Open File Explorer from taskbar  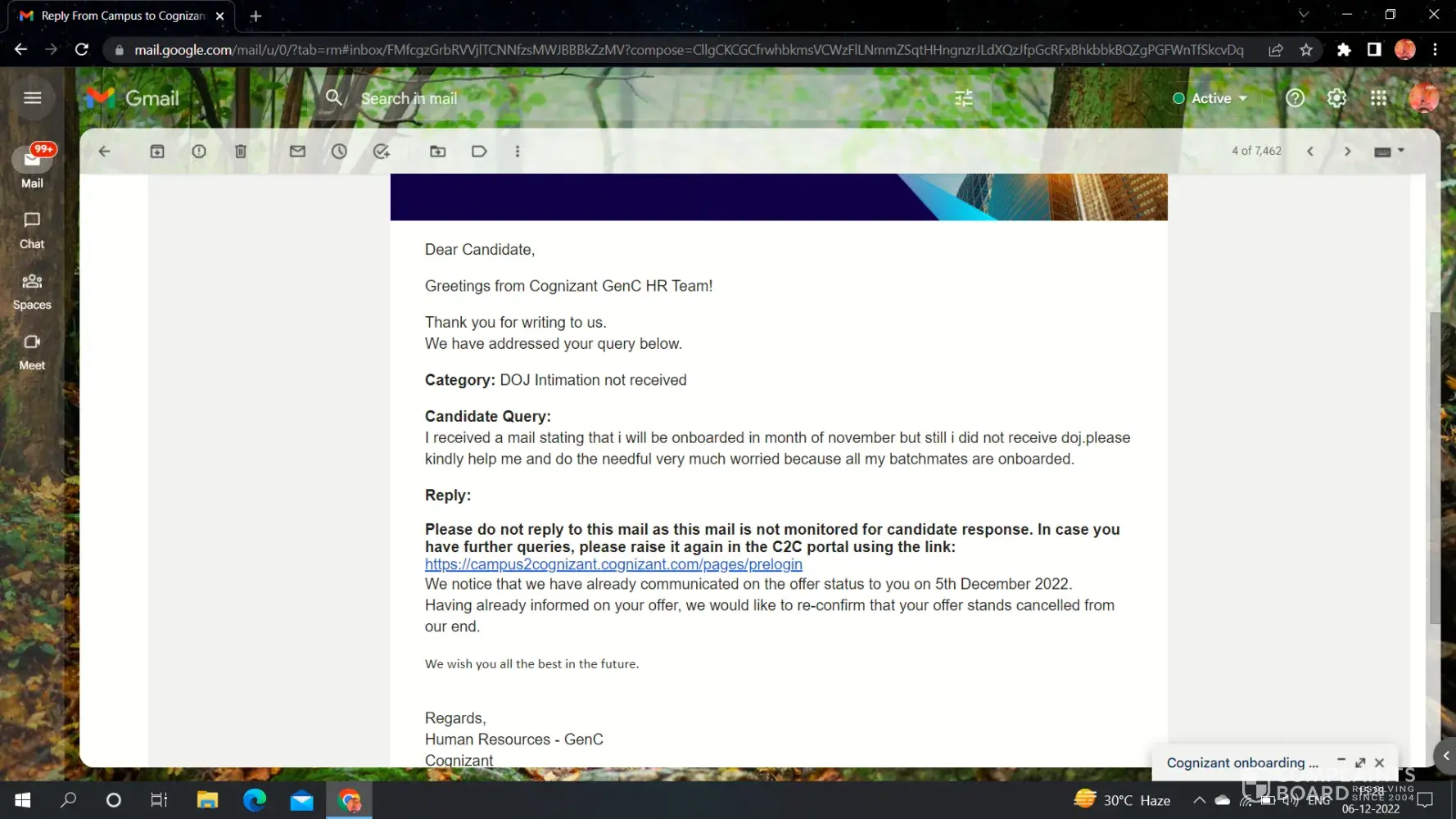tap(207, 800)
